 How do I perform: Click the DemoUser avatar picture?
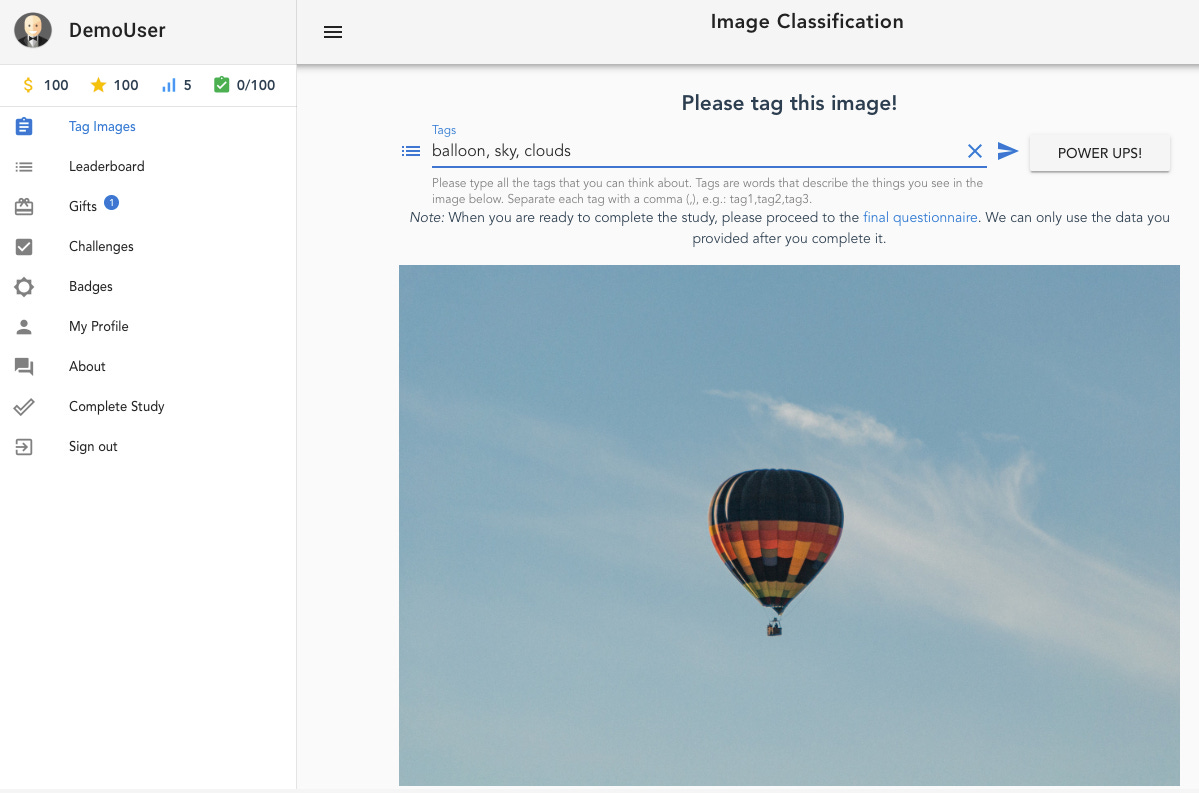point(33,31)
